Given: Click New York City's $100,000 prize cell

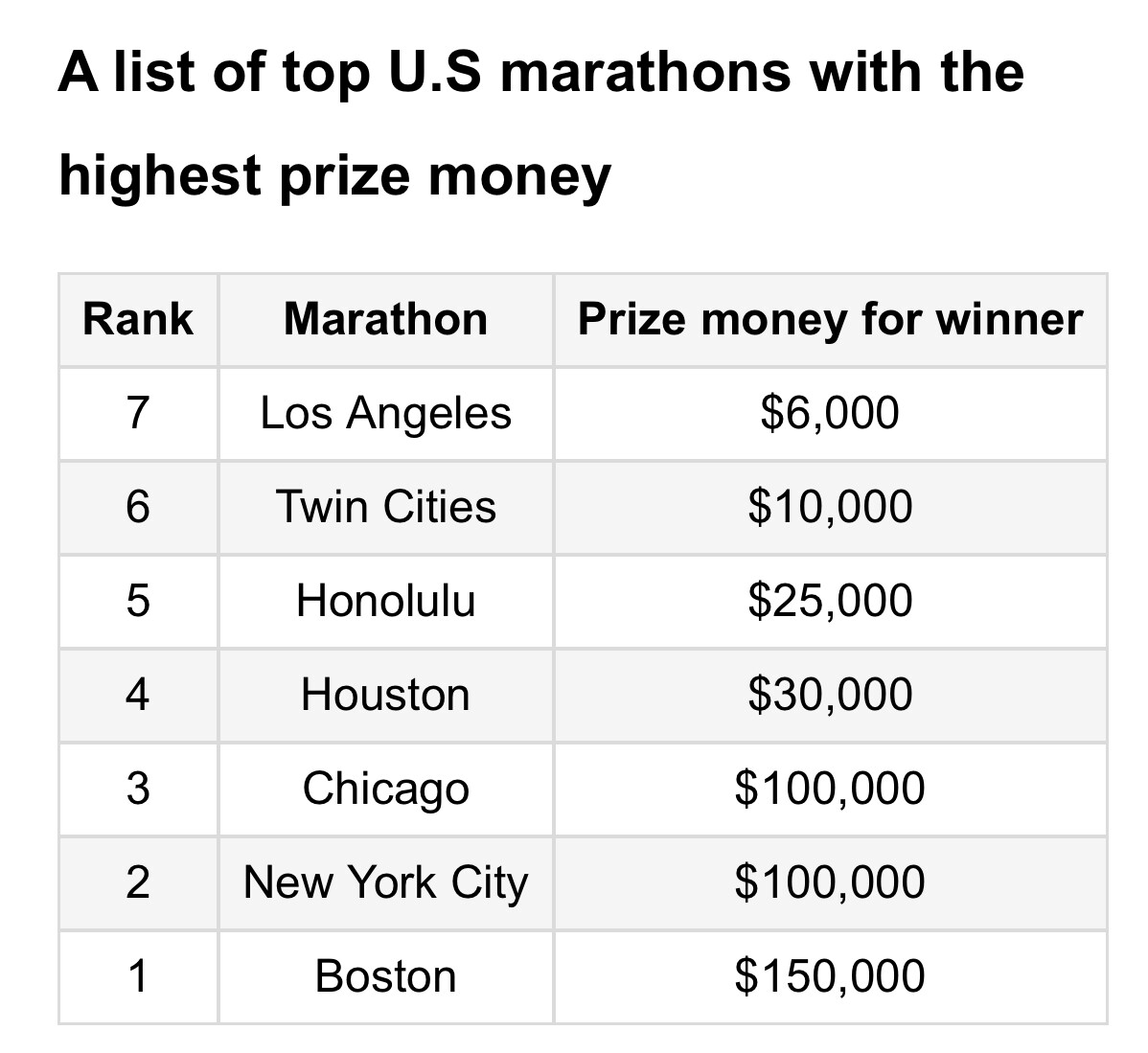Looking at the screenshot, I should (830, 882).
